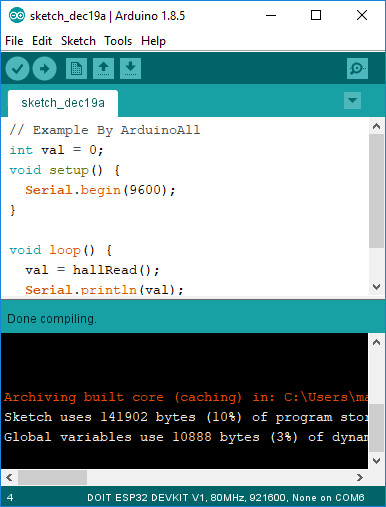Open a sketch with the up-arrow icon
This screenshot has height=507, width=386.
click(103, 68)
